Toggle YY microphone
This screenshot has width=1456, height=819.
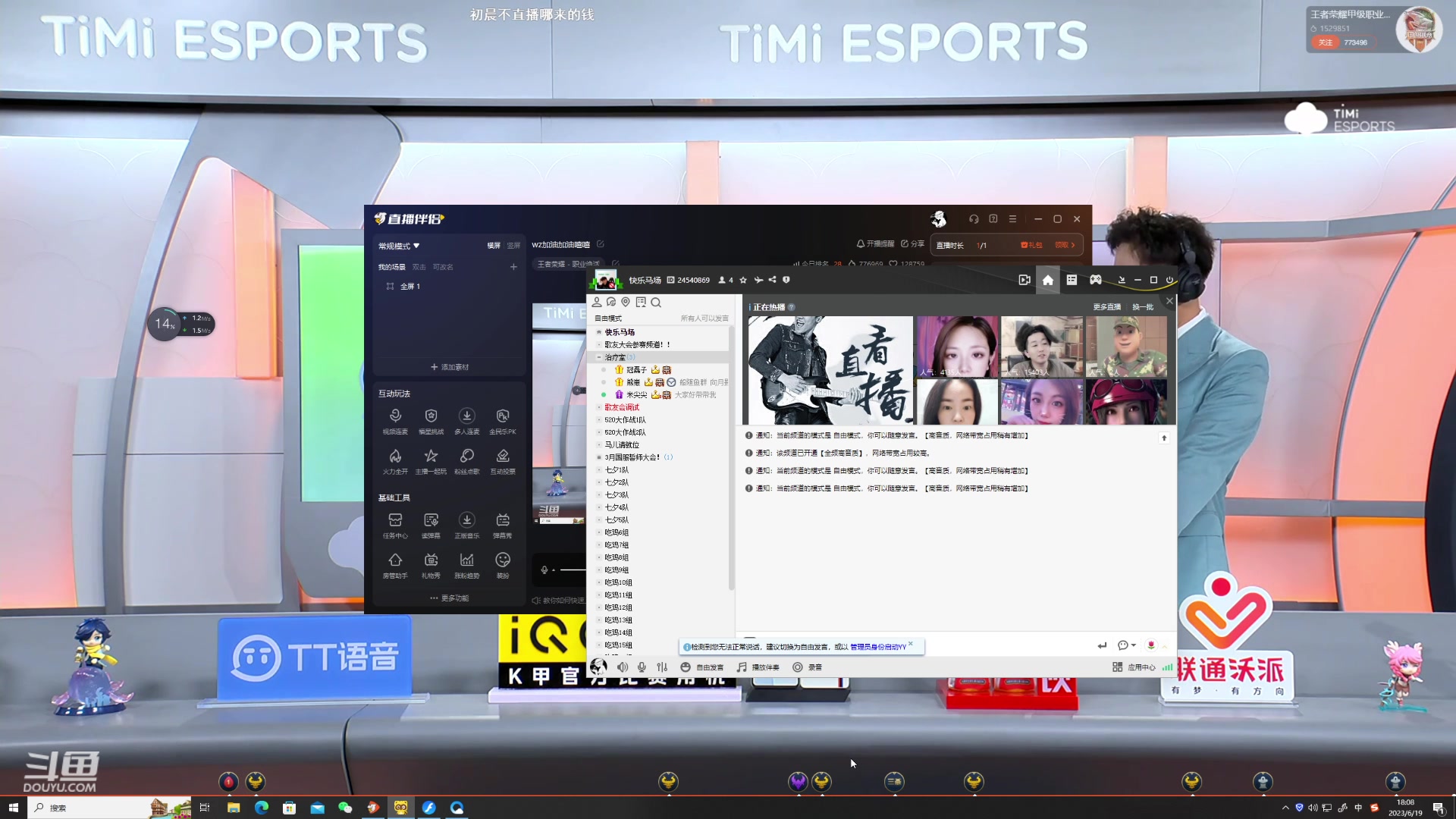(642, 667)
